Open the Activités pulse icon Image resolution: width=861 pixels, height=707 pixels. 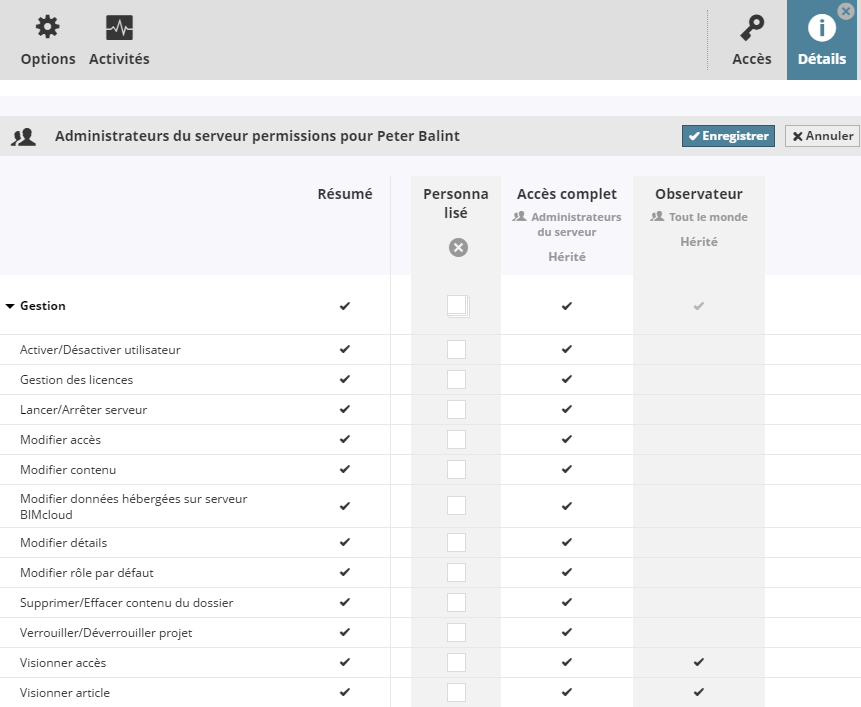[119, 28]
